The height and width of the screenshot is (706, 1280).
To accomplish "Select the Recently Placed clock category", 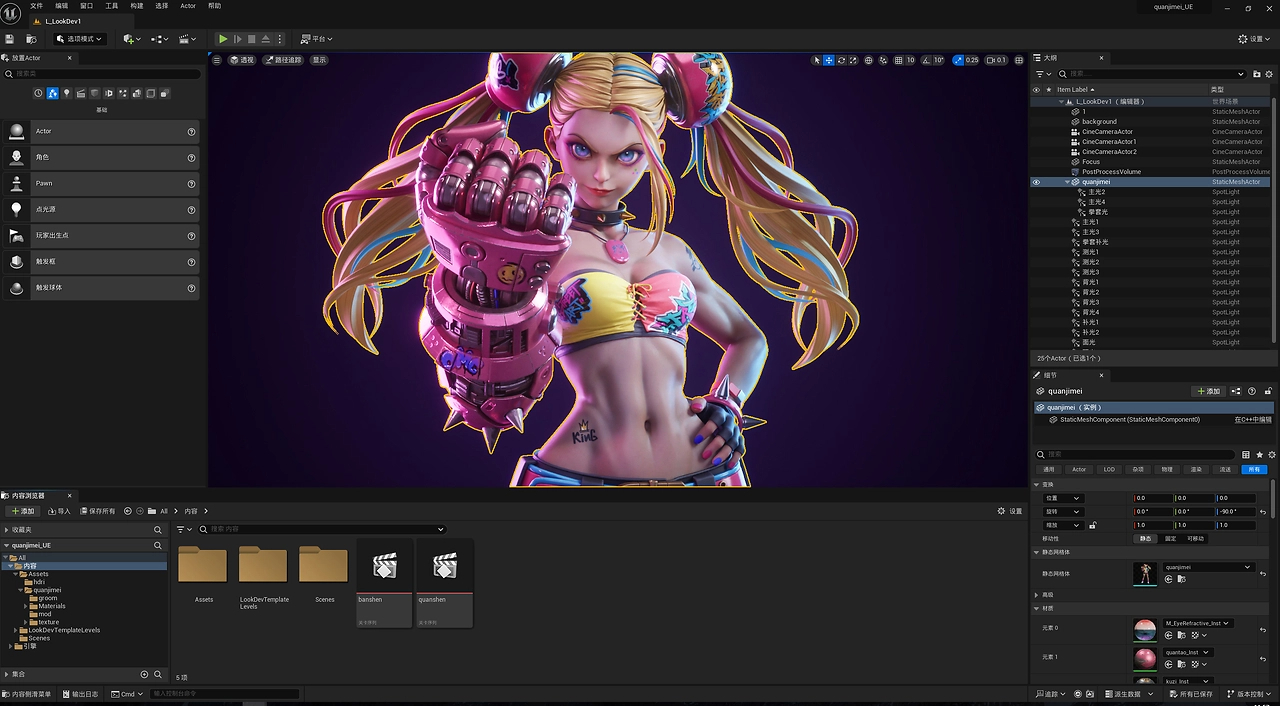I will pyautogui.click(x=39, y=93).
